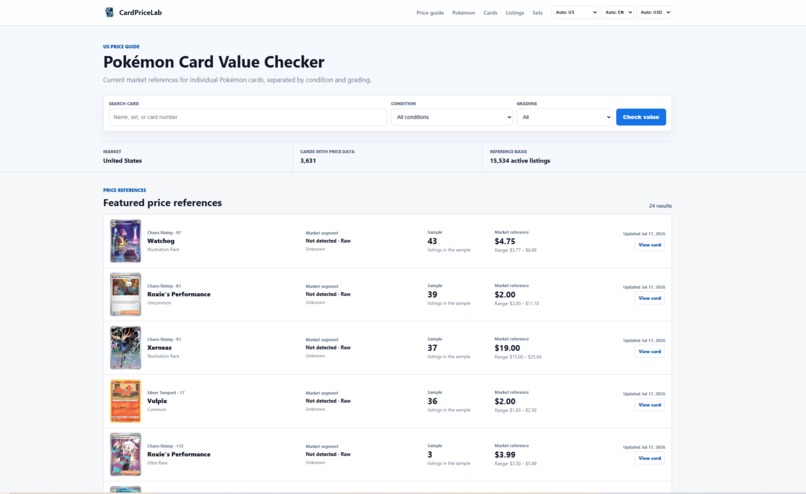Select the Watchog card name

point(161,241)
